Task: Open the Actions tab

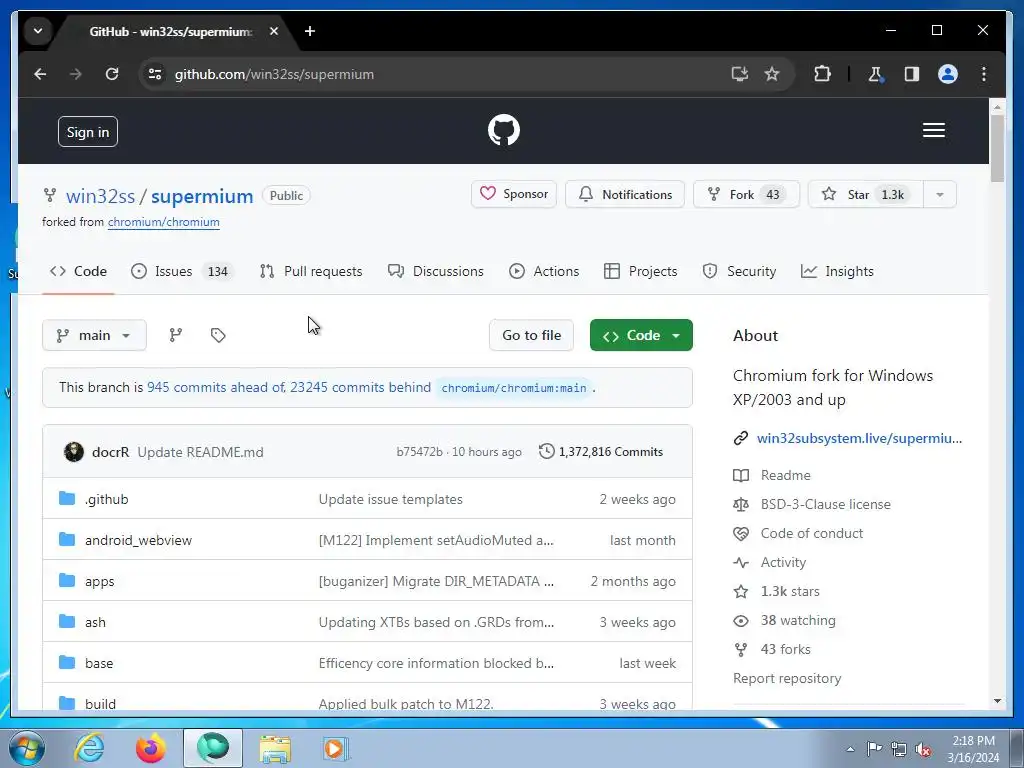Action: (544, 271)
